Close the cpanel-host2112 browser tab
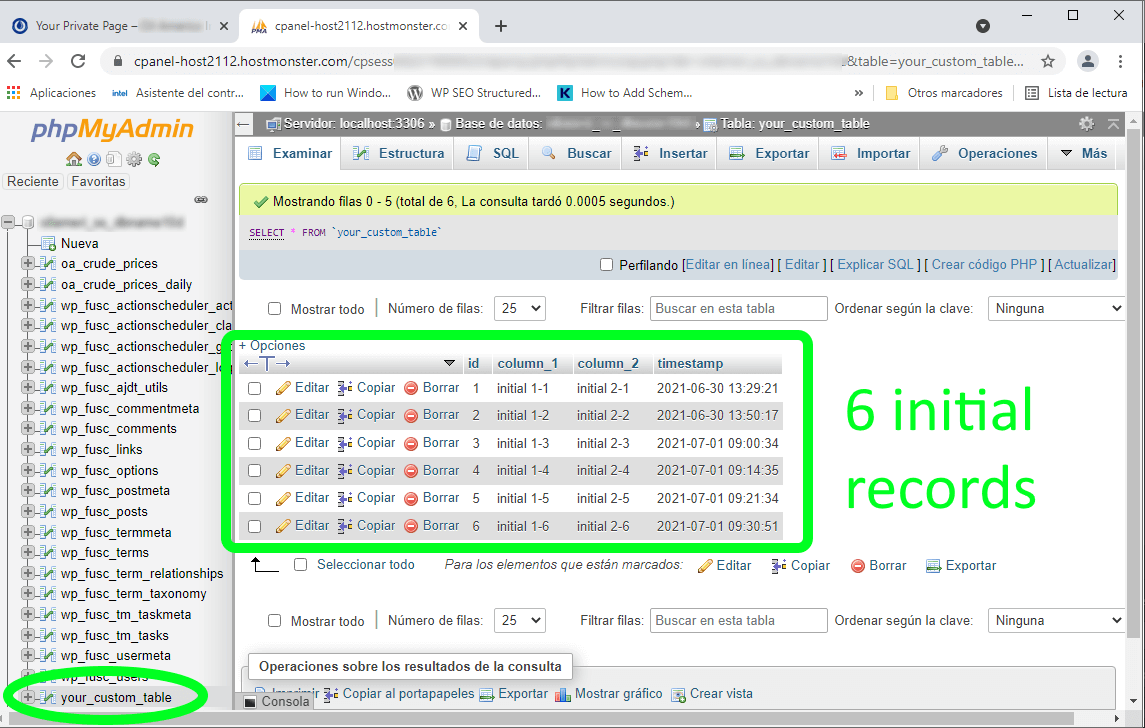1145x728 pixels. [x=463, y=26]
